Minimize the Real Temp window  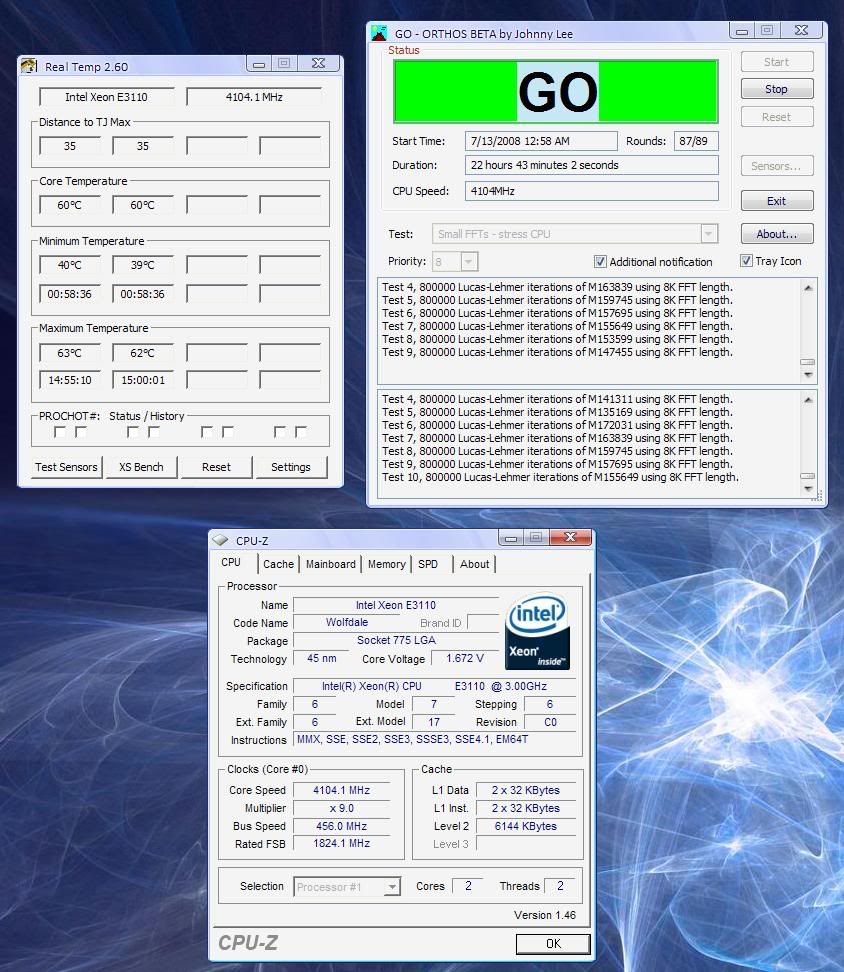(x=259, y=63)
